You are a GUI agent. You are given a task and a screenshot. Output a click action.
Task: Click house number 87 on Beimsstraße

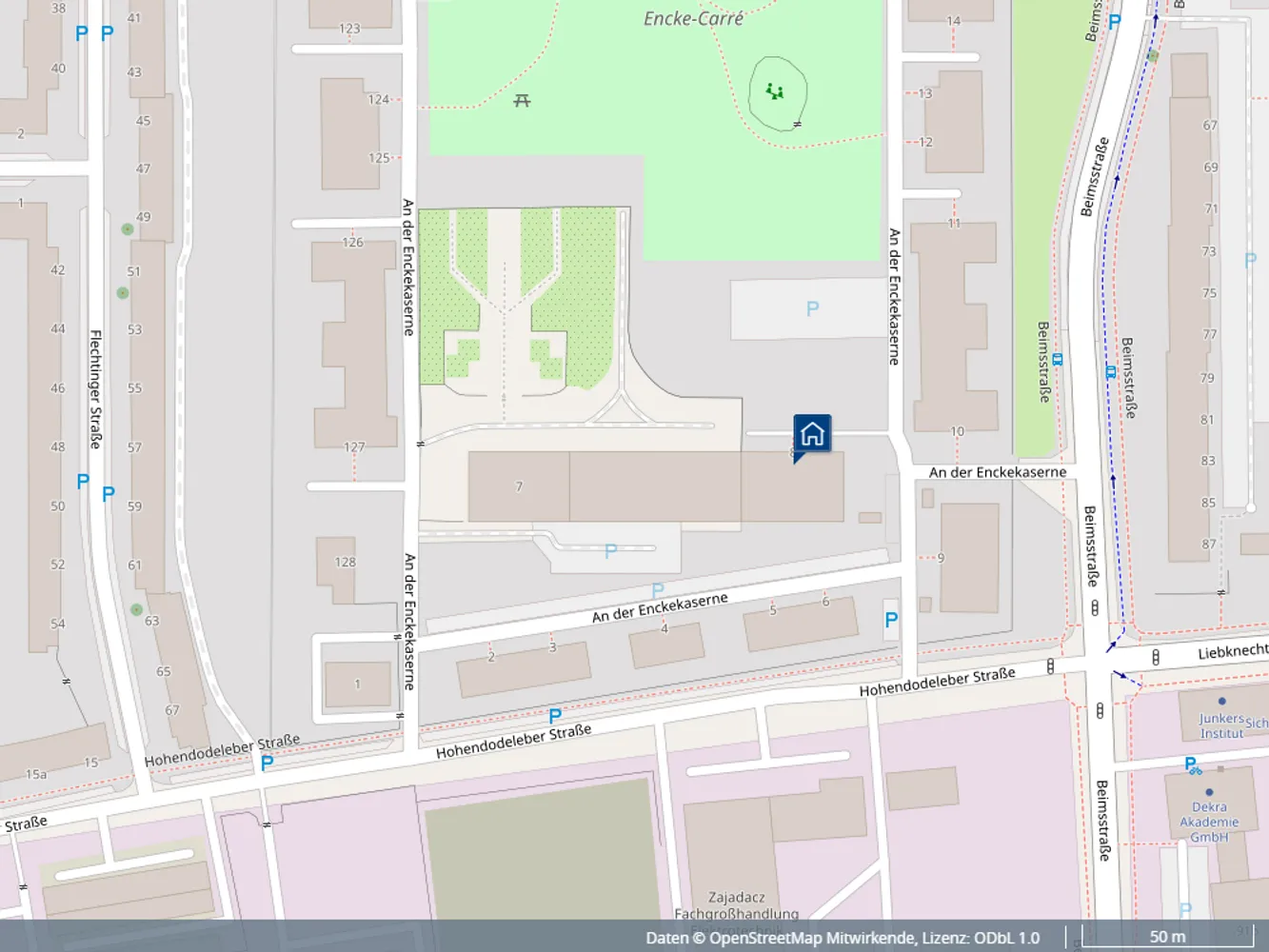click(1209, 544)
